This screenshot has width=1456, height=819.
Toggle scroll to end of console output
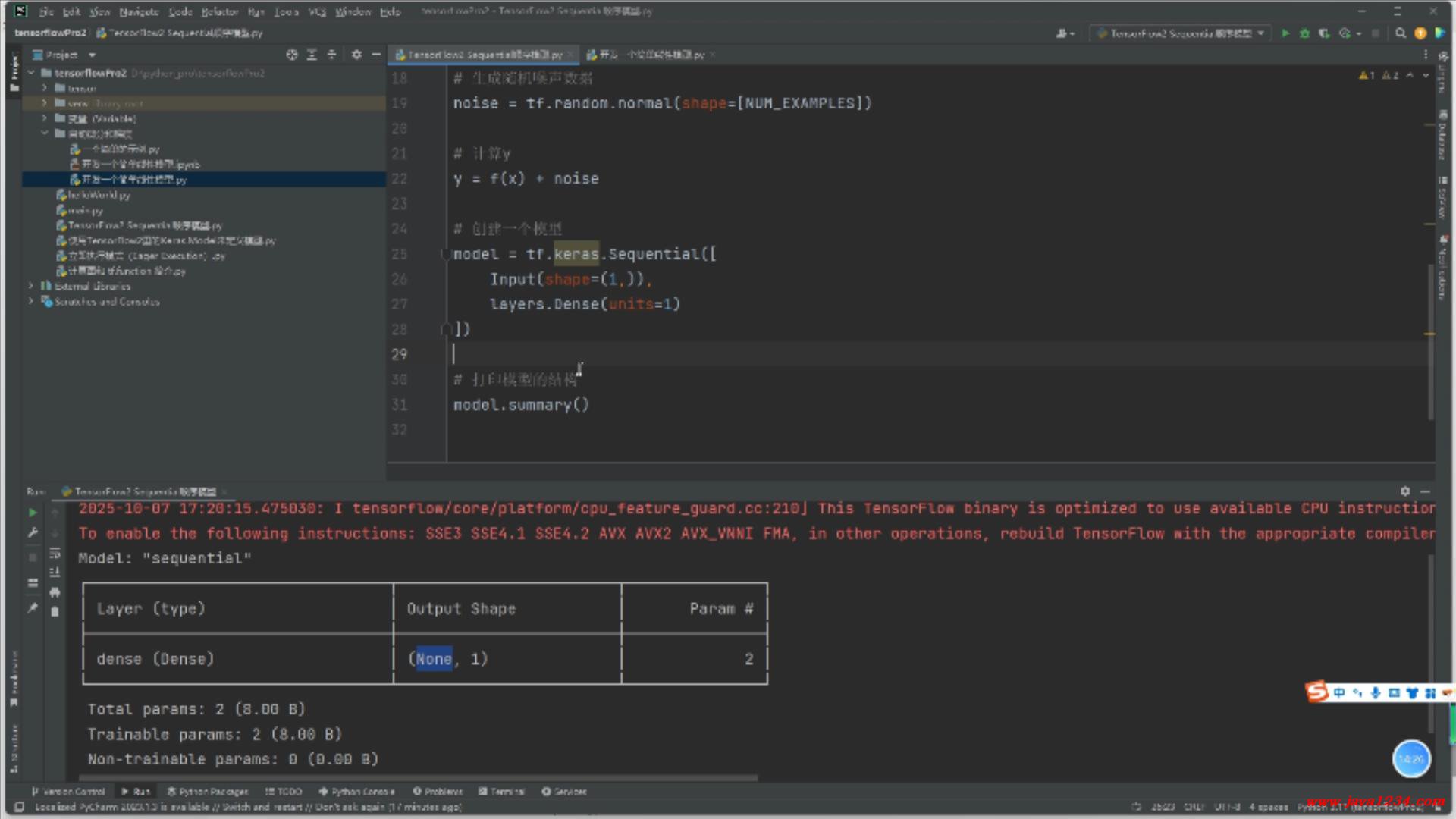[x=55, y=573]
